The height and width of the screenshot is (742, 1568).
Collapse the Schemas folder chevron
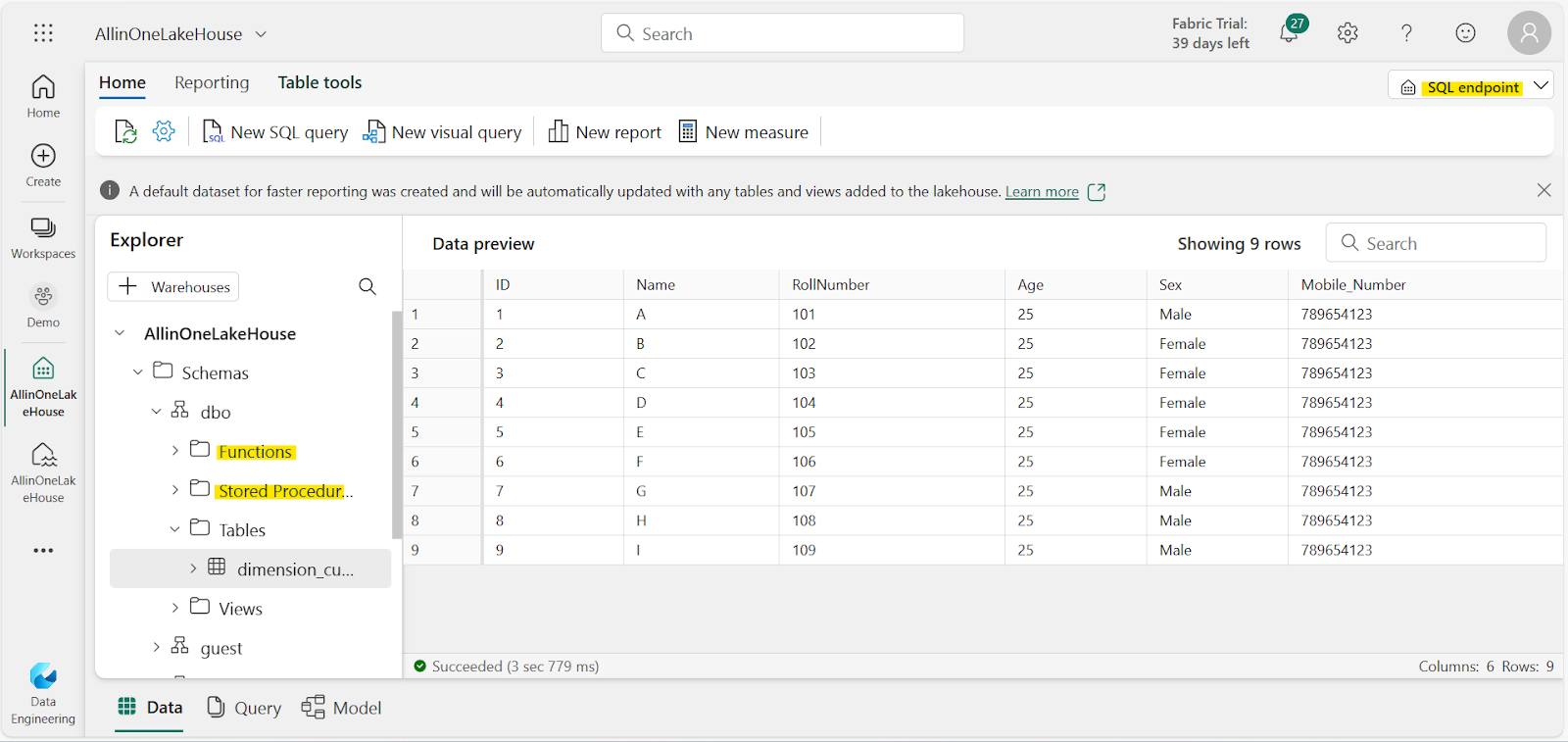[x=138, y=372]
